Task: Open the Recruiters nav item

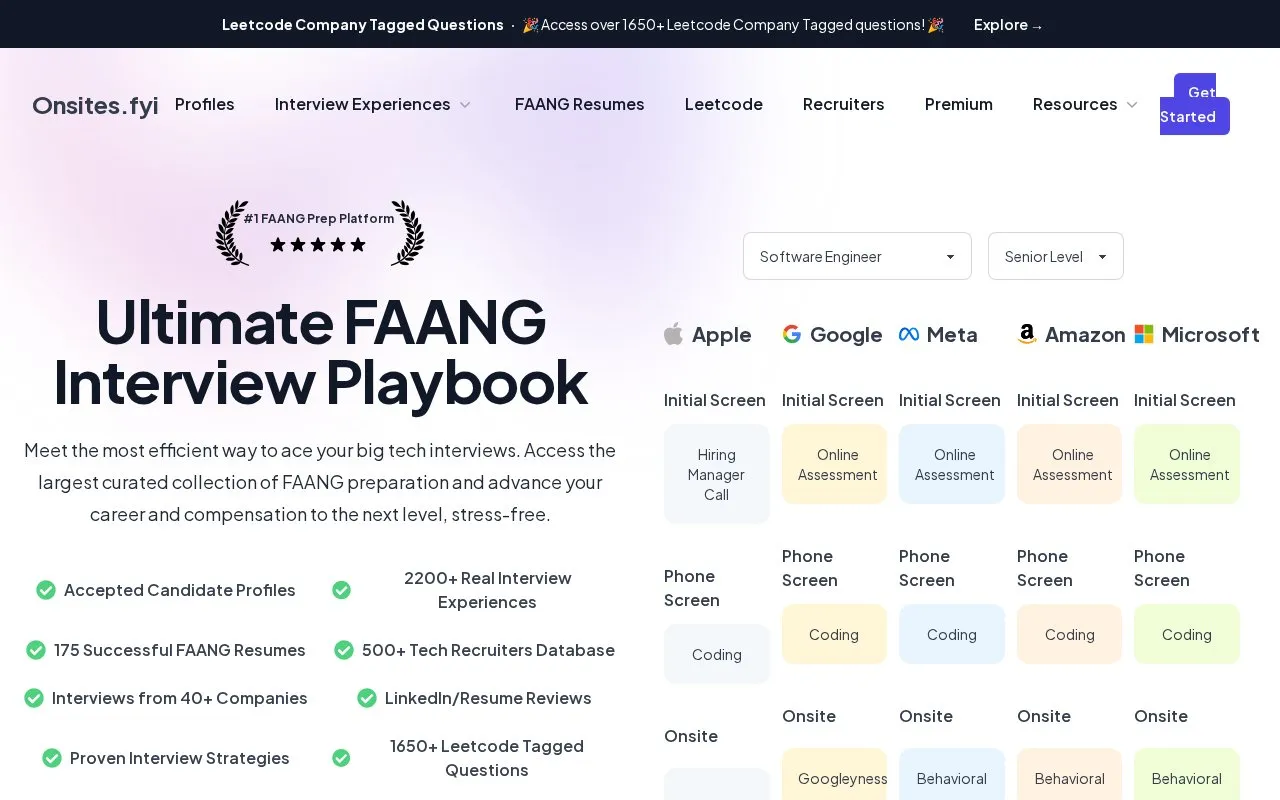Action: coord(844,104)
